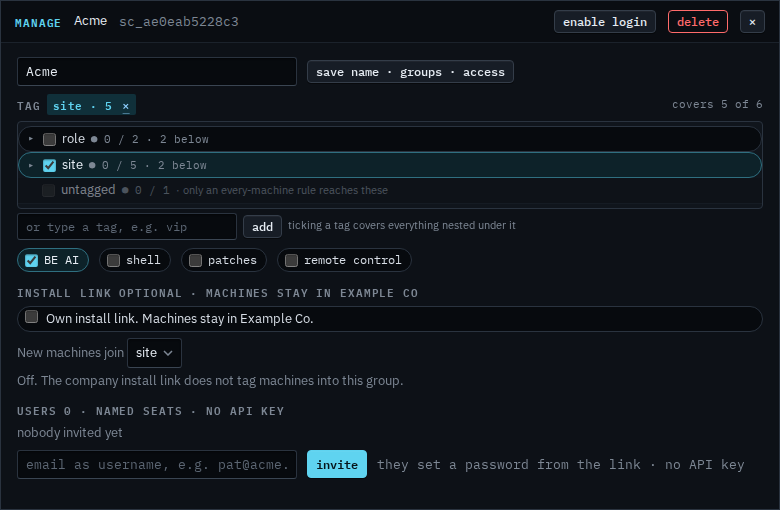Select the untagged row label
The width and height of the screenshot is (780, 510).
tap(88, 190)
